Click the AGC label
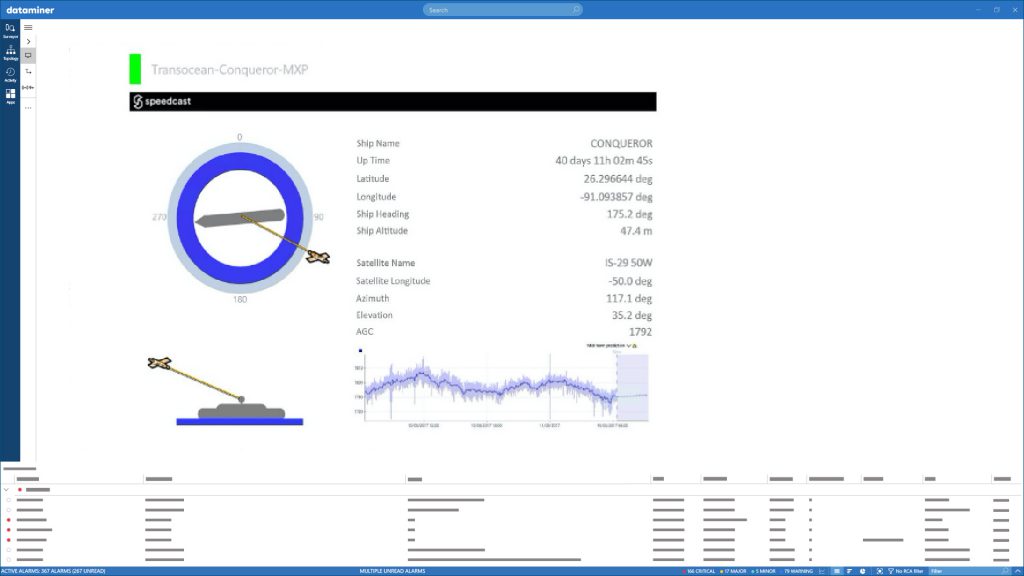Viewport: 1024px width, 576px height. [364, 332]
